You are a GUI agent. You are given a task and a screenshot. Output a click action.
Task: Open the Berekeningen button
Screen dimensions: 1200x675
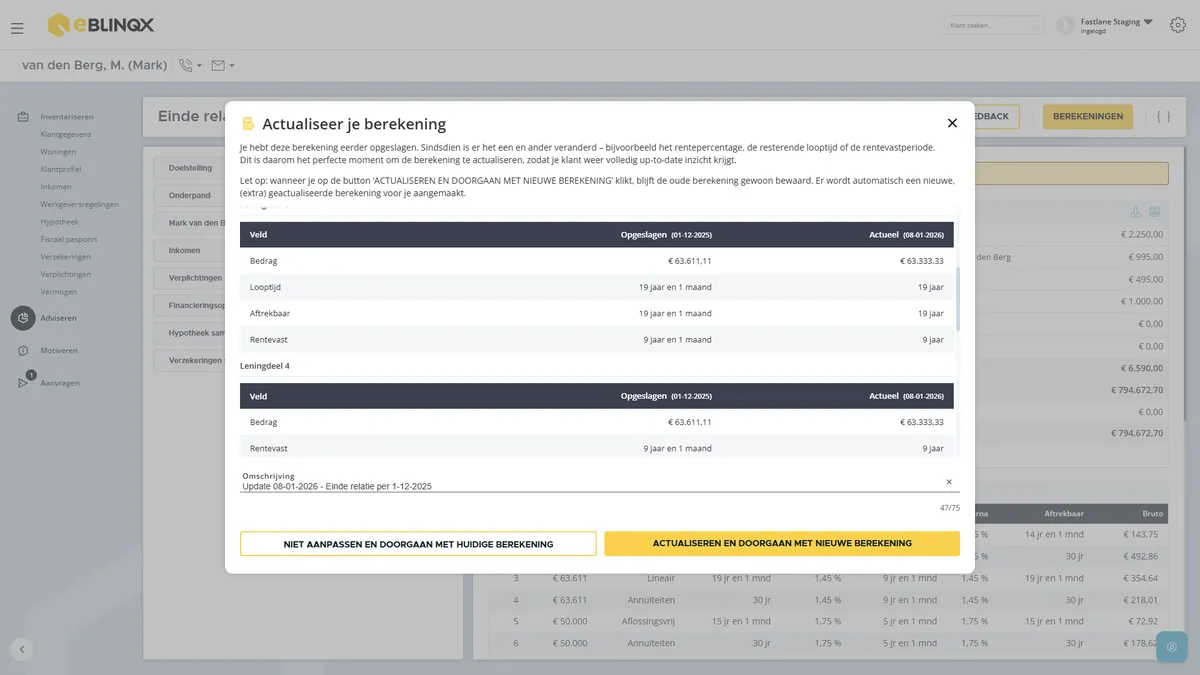[1088, 117]
